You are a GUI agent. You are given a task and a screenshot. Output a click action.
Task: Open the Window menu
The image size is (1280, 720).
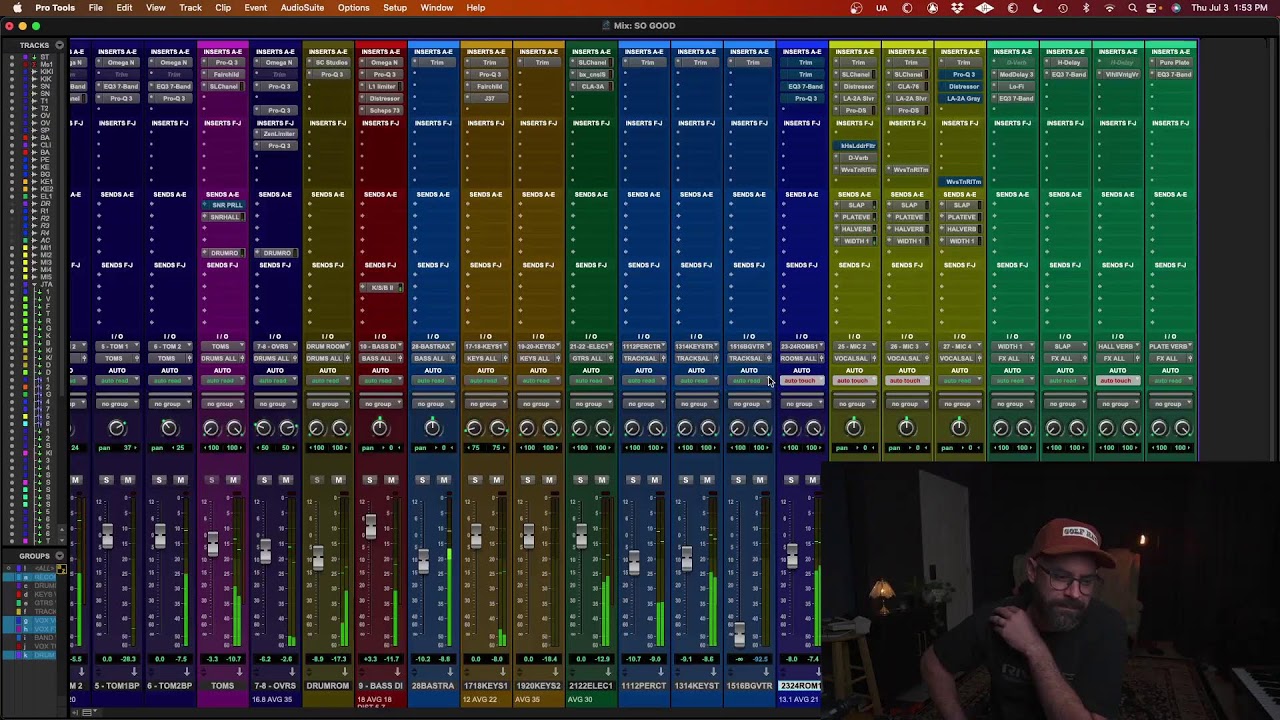coord(437,8)
